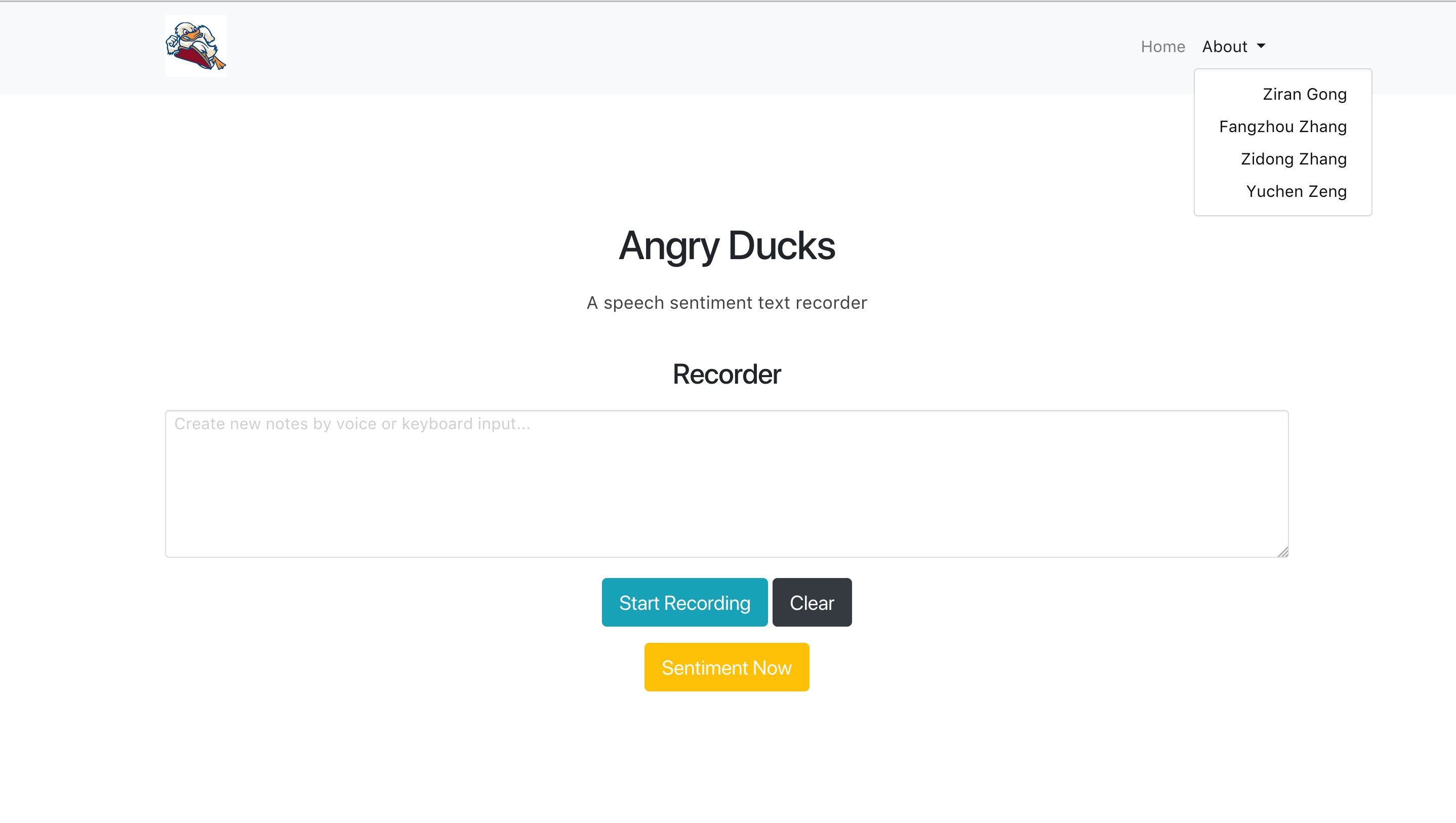Click the speech sentiment recorder subtitle
This screenshot has height=823, width=1456.
point(726,303)
